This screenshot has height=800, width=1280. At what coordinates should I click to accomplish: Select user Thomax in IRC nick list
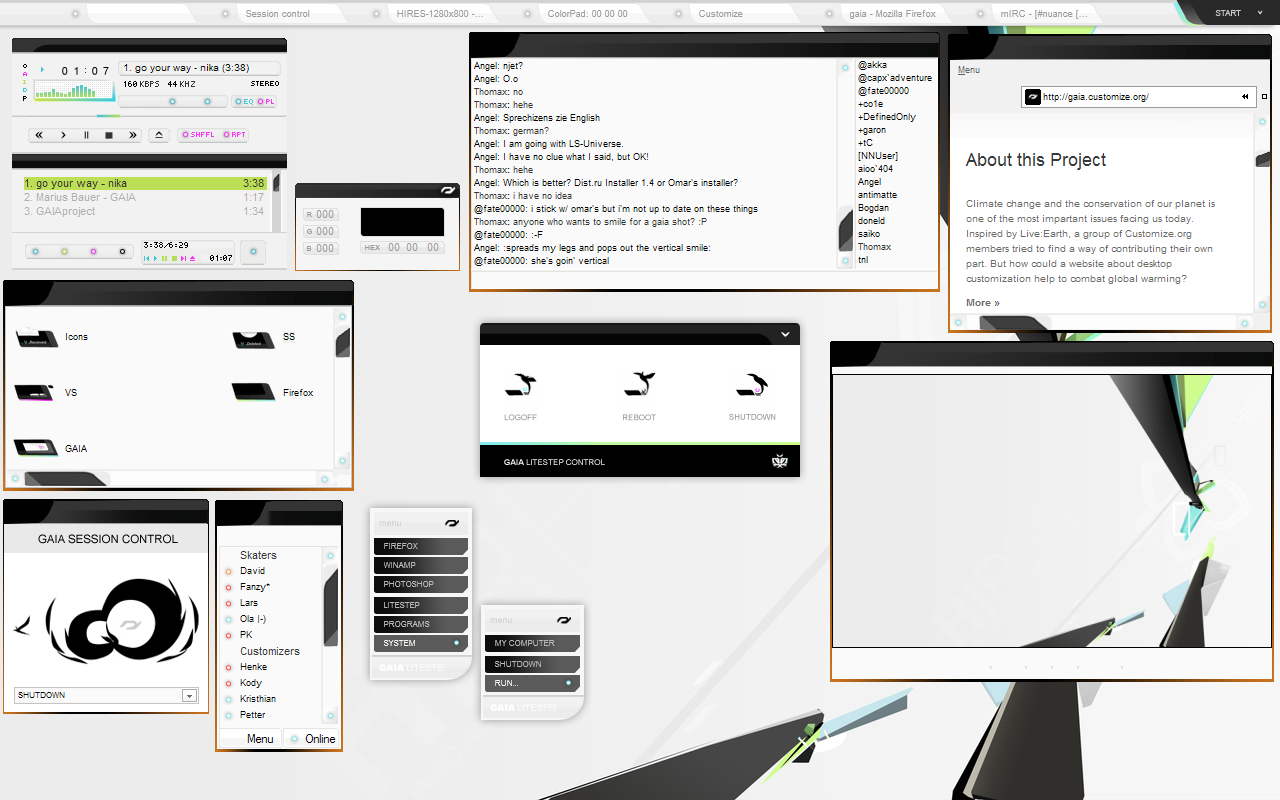[874, 247]
